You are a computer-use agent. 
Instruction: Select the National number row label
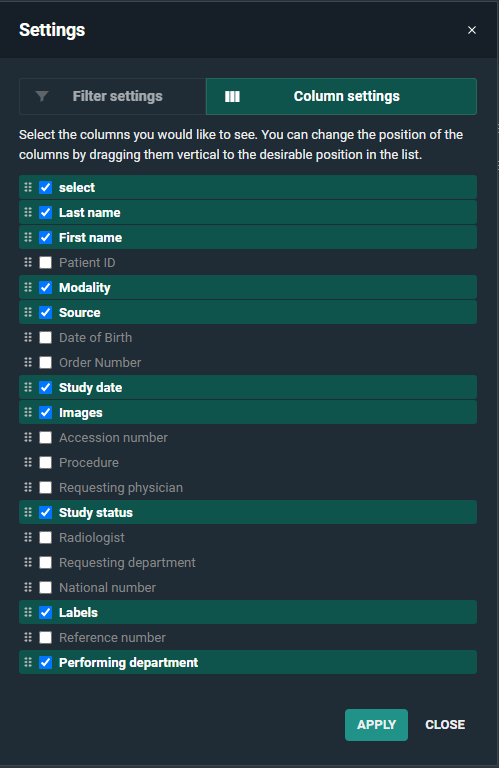coord(107,587)
